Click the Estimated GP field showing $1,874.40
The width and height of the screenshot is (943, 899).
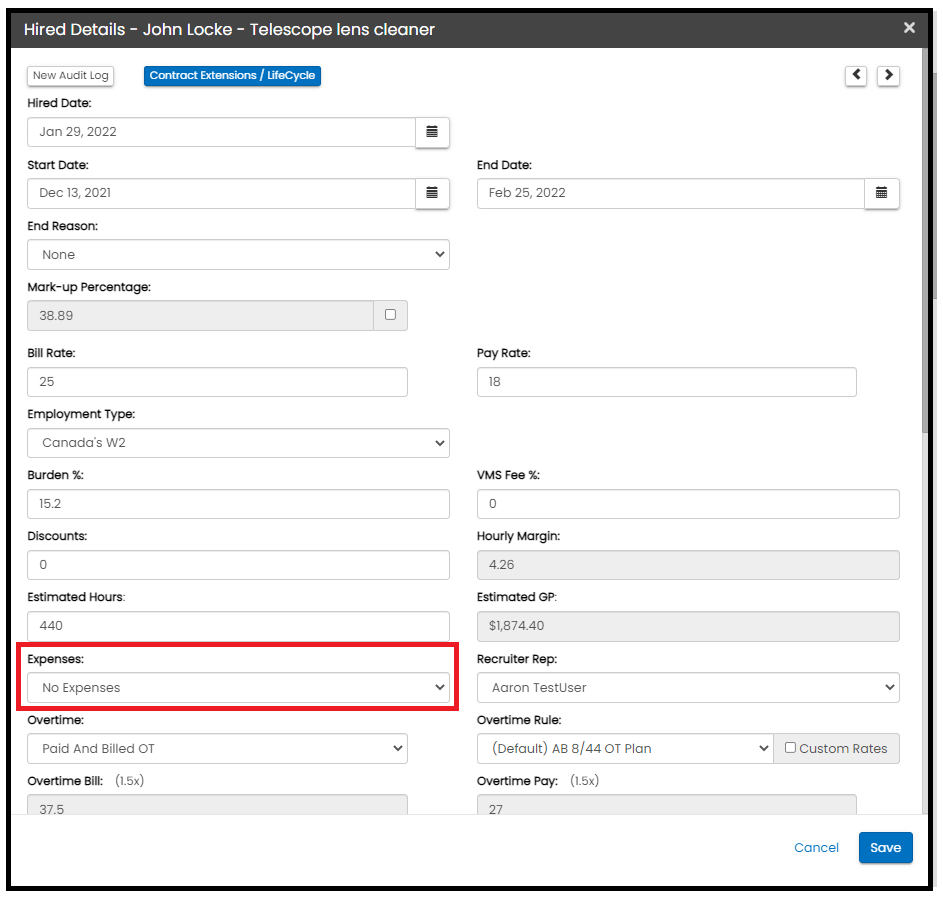click(x=688, y=626)
